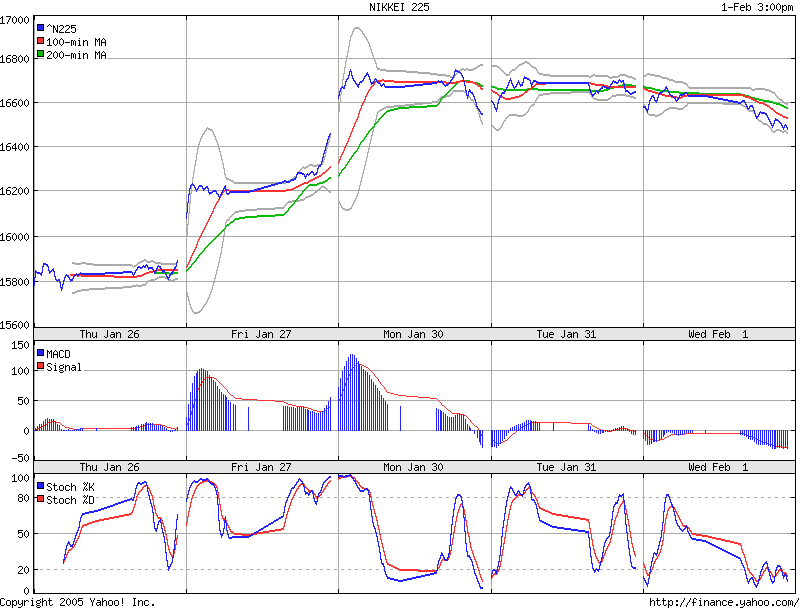Click Tue Jan 31 label under MACD chart

tap(566, 467)
